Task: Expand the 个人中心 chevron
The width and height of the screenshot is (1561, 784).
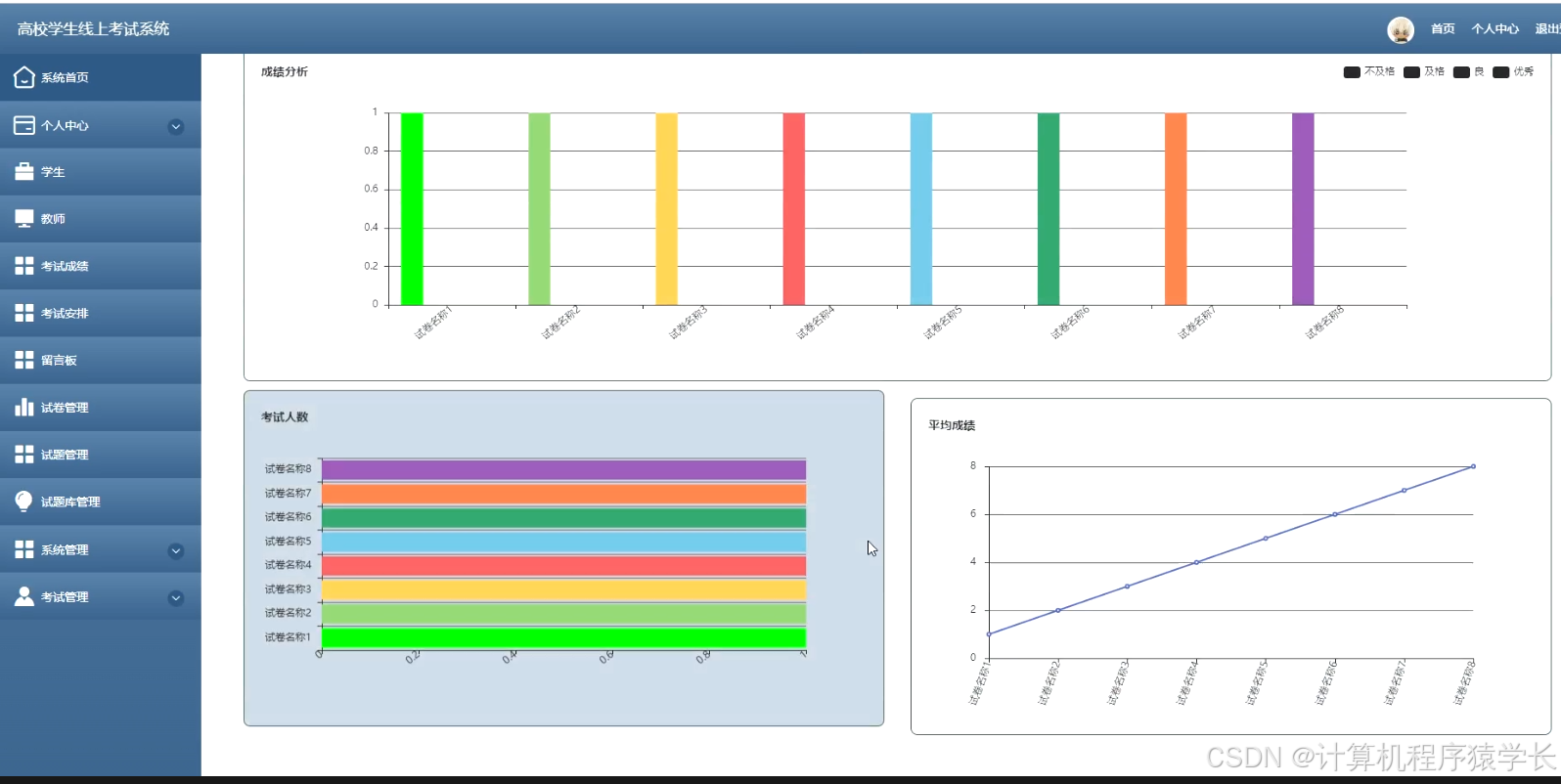Action: [176, 126]
